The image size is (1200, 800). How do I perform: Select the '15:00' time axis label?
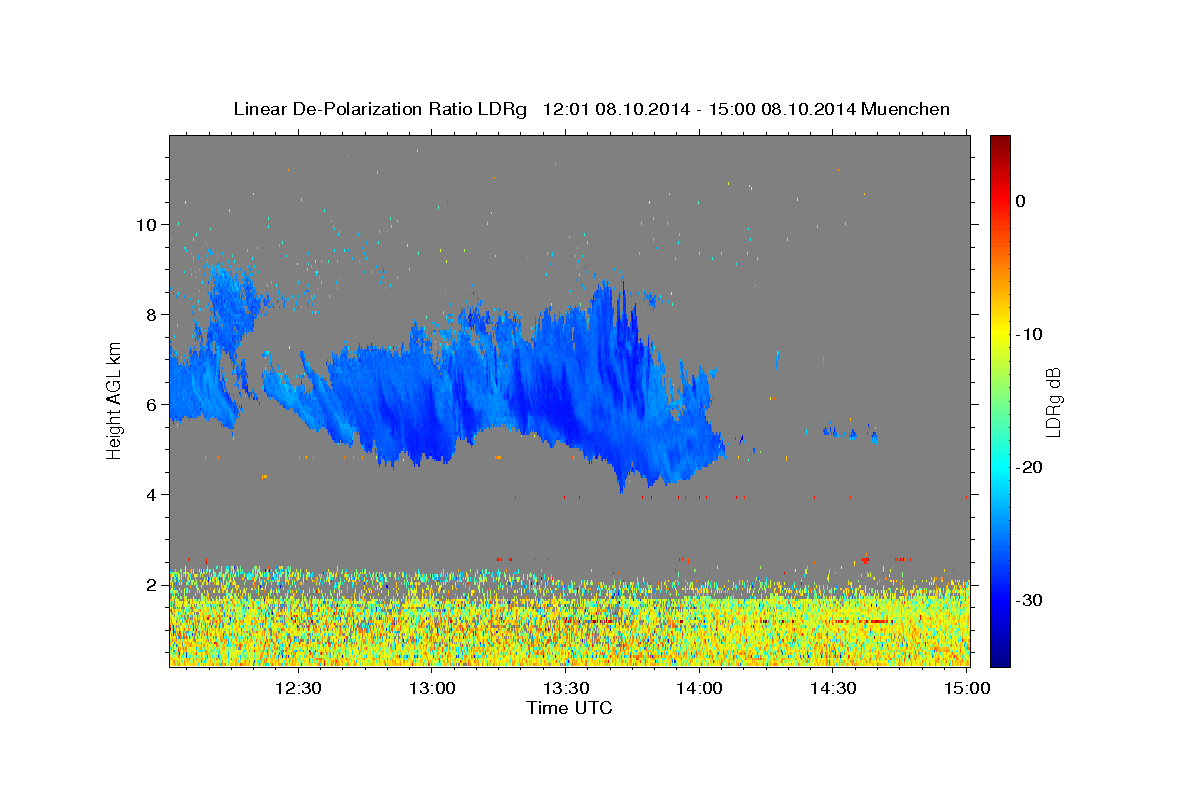(x=967, y=688)
